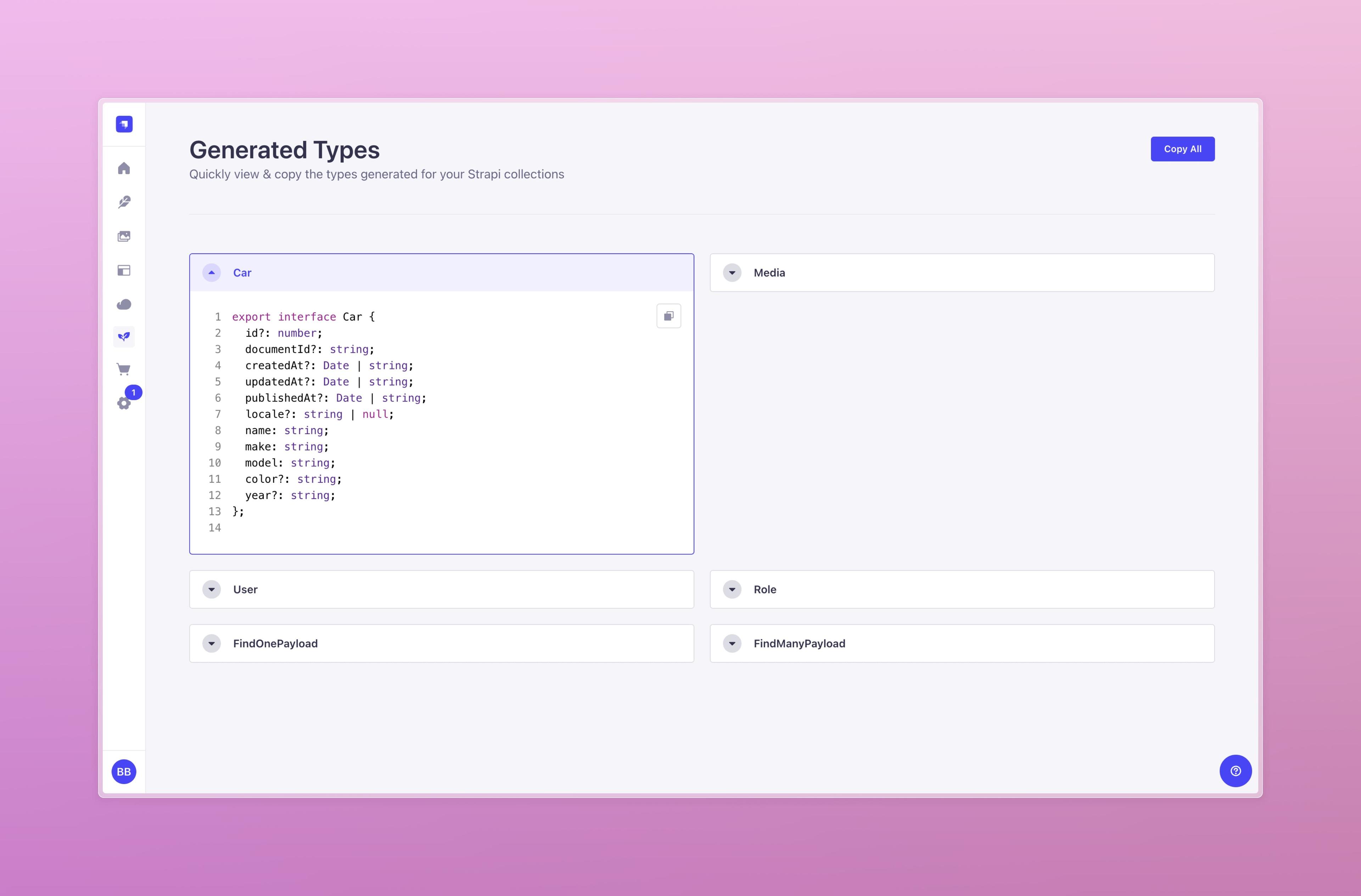
Task: Click the BB user avatar icon
Action: click(124, 771)
